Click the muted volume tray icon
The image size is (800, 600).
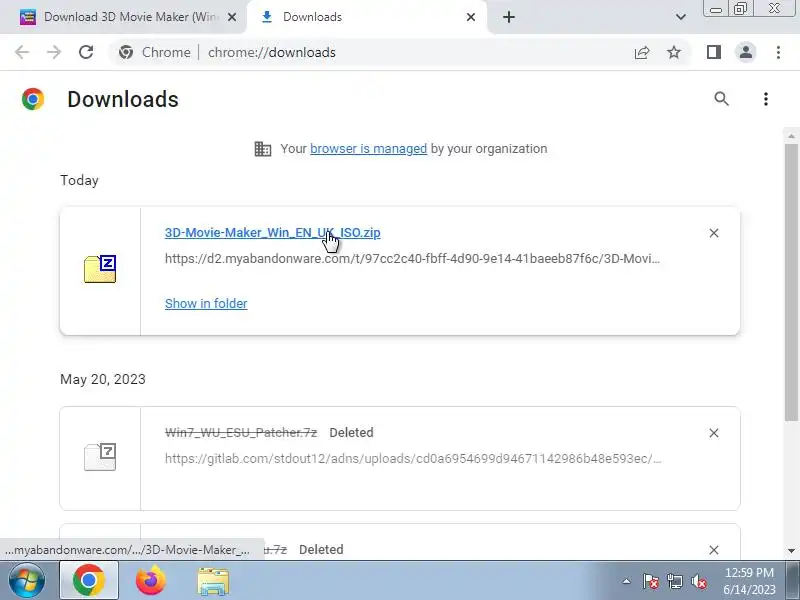(x=699, y=581)
